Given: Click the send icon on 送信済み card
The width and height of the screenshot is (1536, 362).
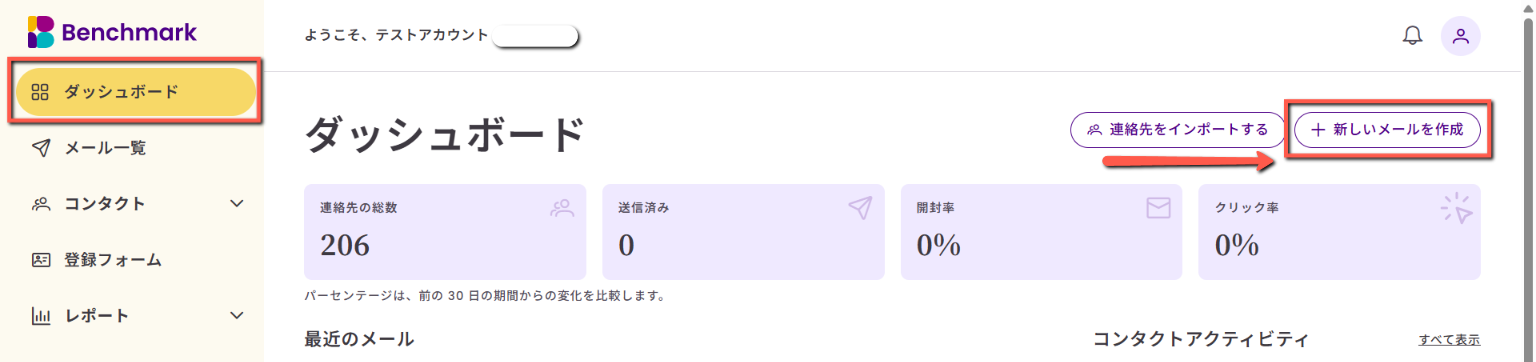Looking at the screenshot, I should pos(860,207).
